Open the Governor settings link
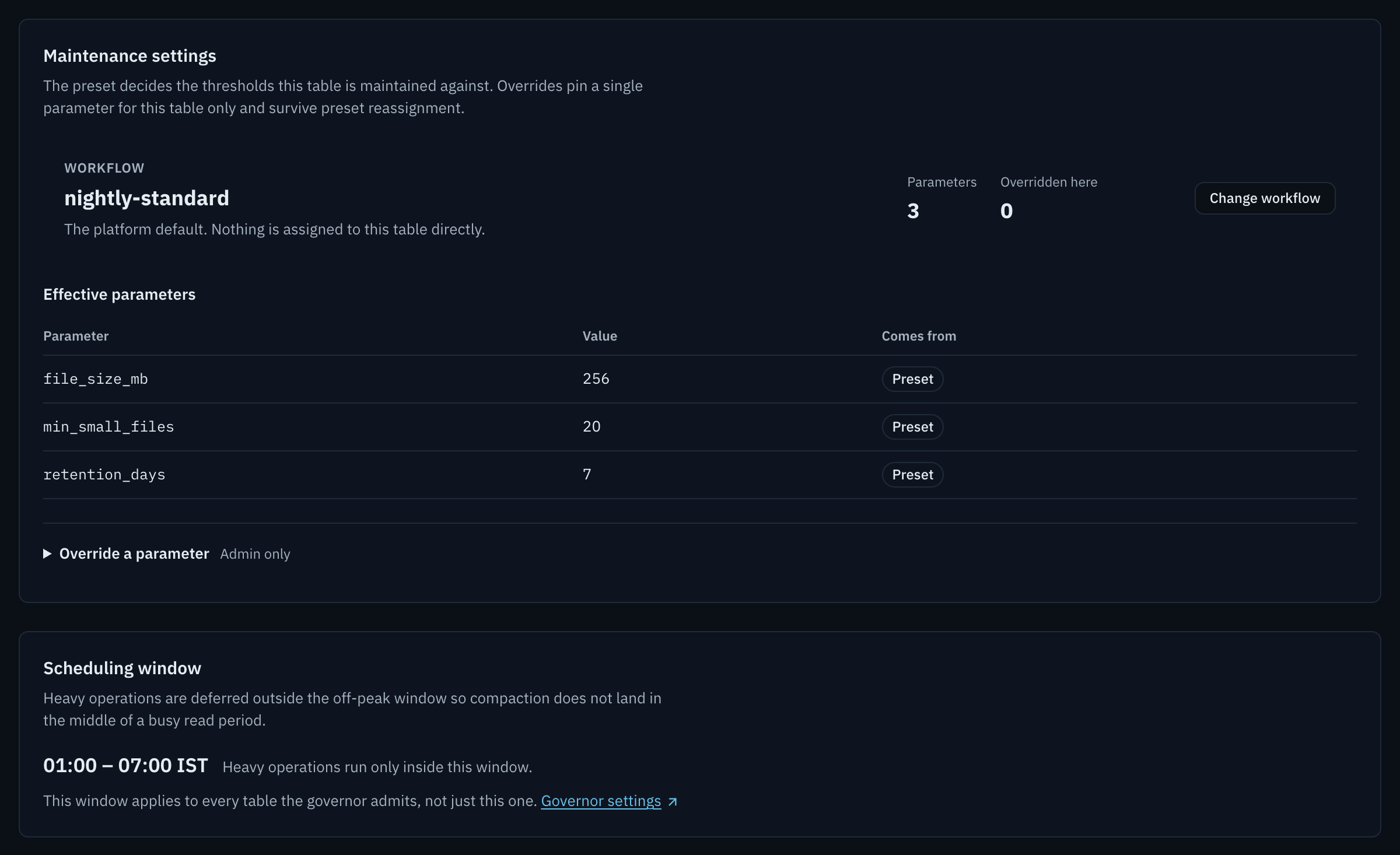The width and height of the screenshot is (1400, 855). pos(601,801)
